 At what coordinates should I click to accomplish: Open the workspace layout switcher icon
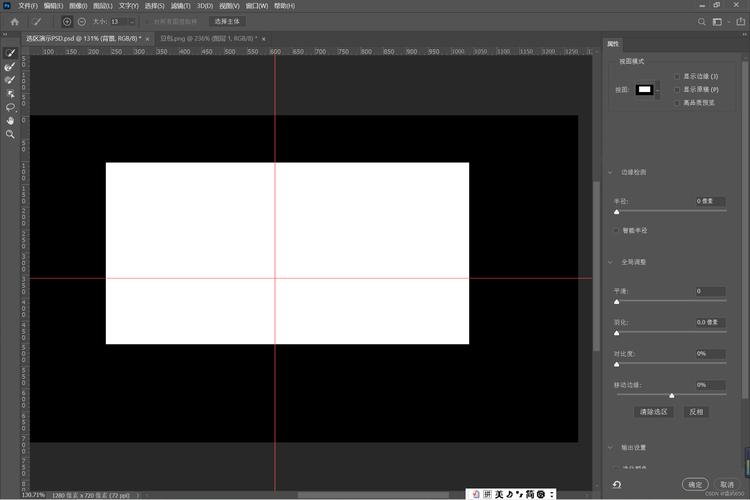[717, 22]
